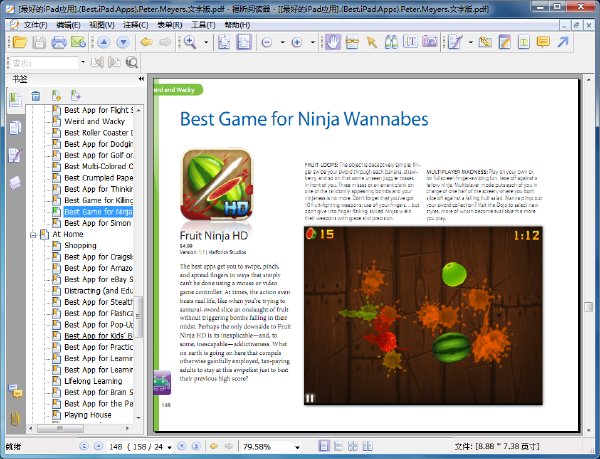Image resolution: width=600 pixels, height=459 pixels.
Task: Switch to the fourth status-bar layout icon
Action: (x=367, y=446)
